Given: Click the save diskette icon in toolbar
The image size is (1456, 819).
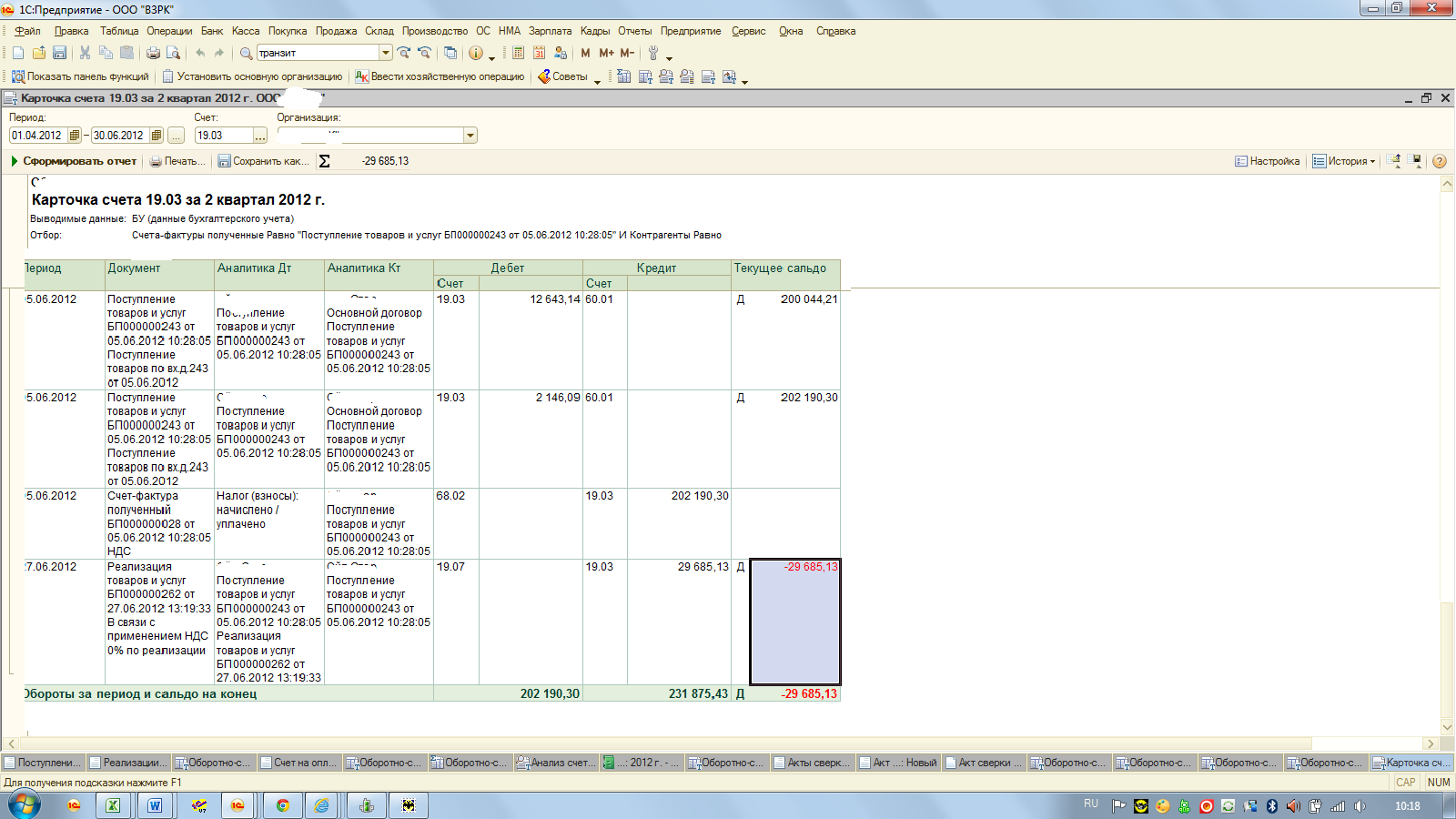Looking at the screenshot, I should (59, 54).
